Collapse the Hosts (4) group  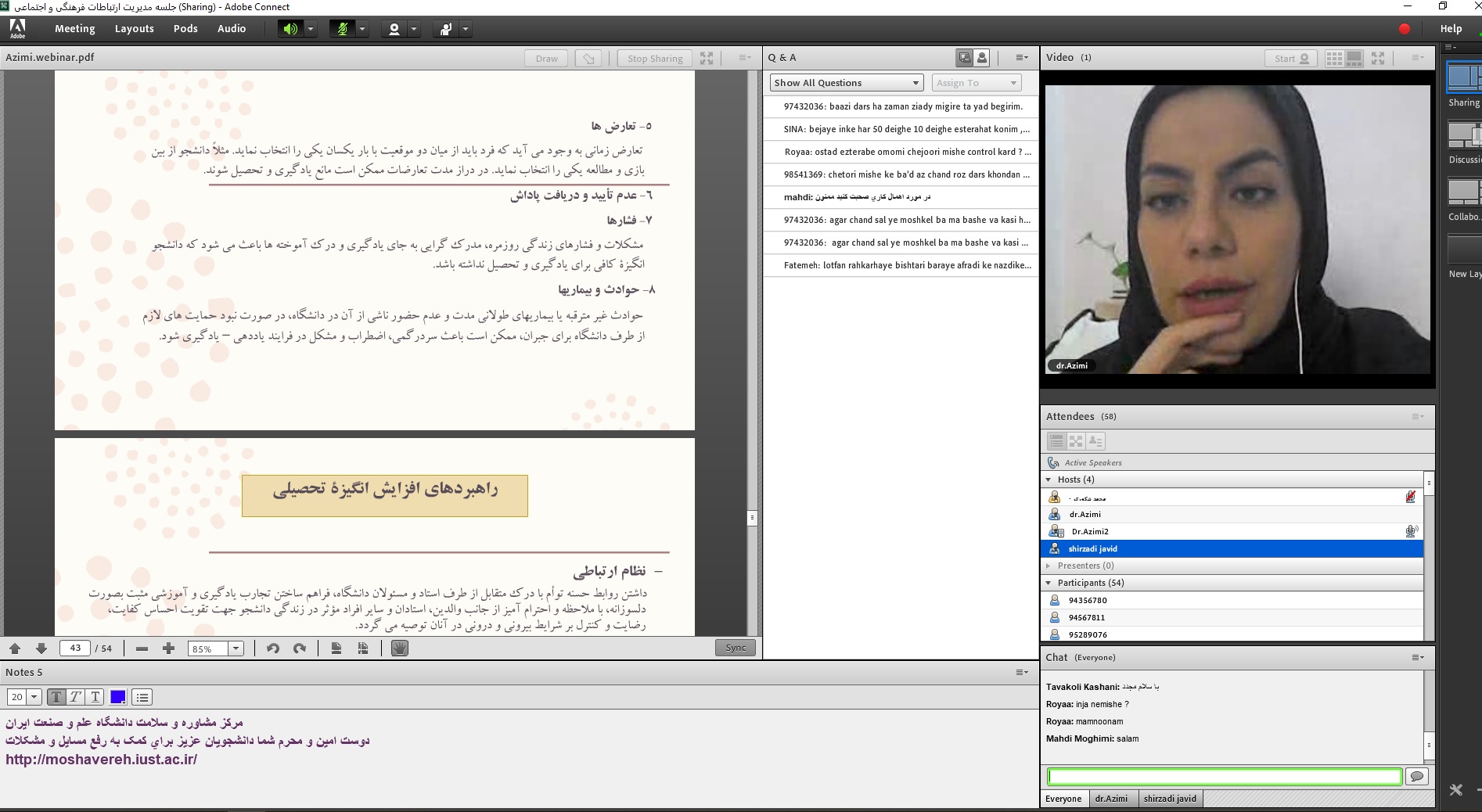[x=1049, y=480]
